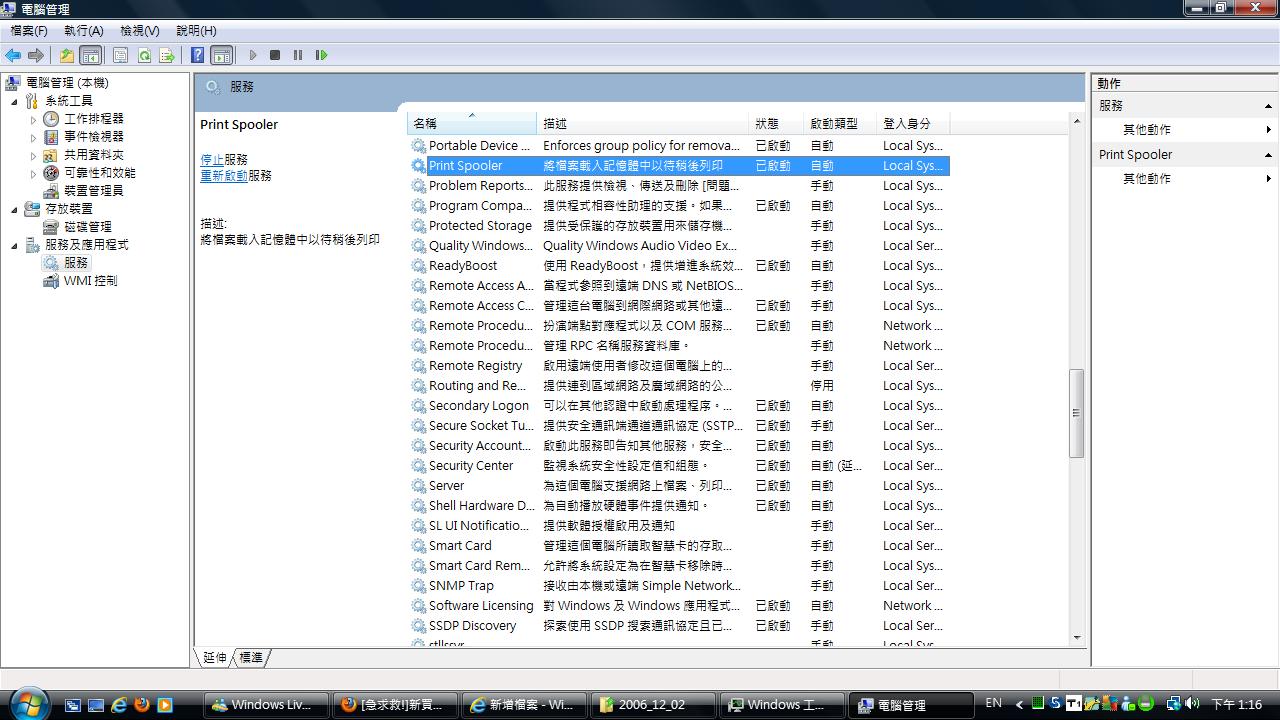Collapse the 系統工具 tree node
Image resolution: width=1280 pixels, height=720 pixels.
15,101
